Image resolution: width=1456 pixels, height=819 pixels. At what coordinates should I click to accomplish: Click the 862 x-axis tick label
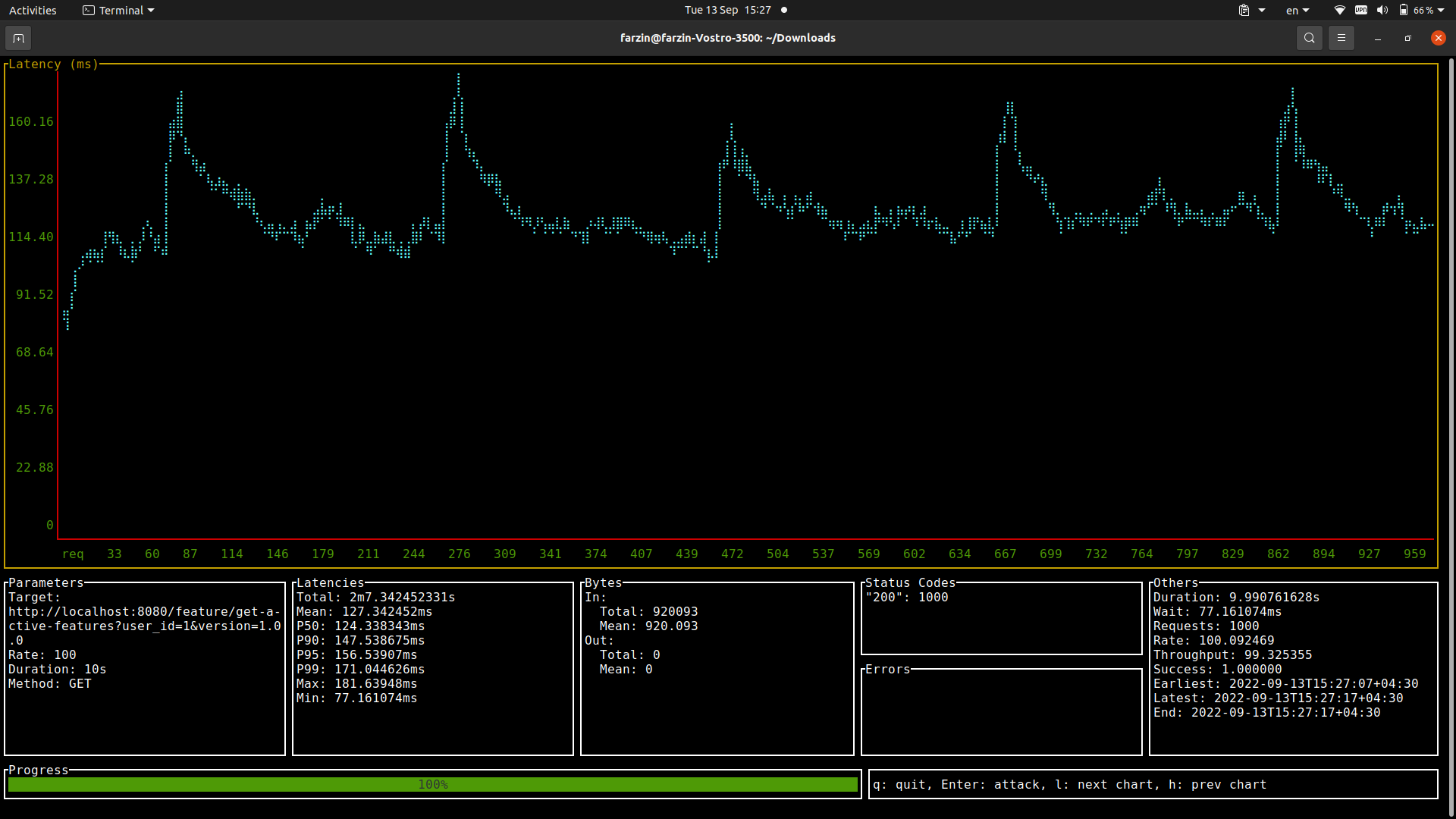pos(1279,554)
